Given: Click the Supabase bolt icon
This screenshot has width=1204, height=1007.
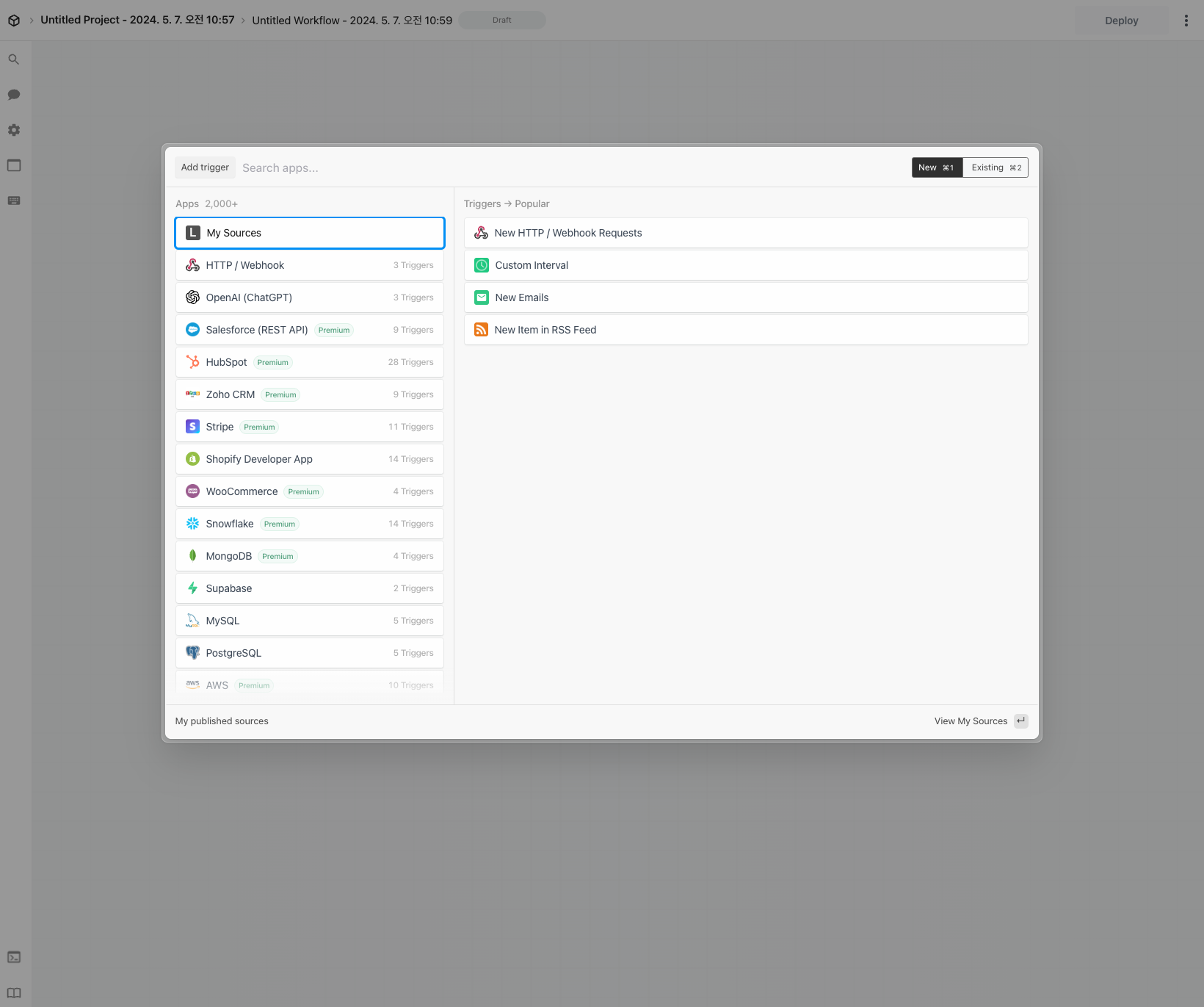Looking at the screenshot, I should click(193, 588).
